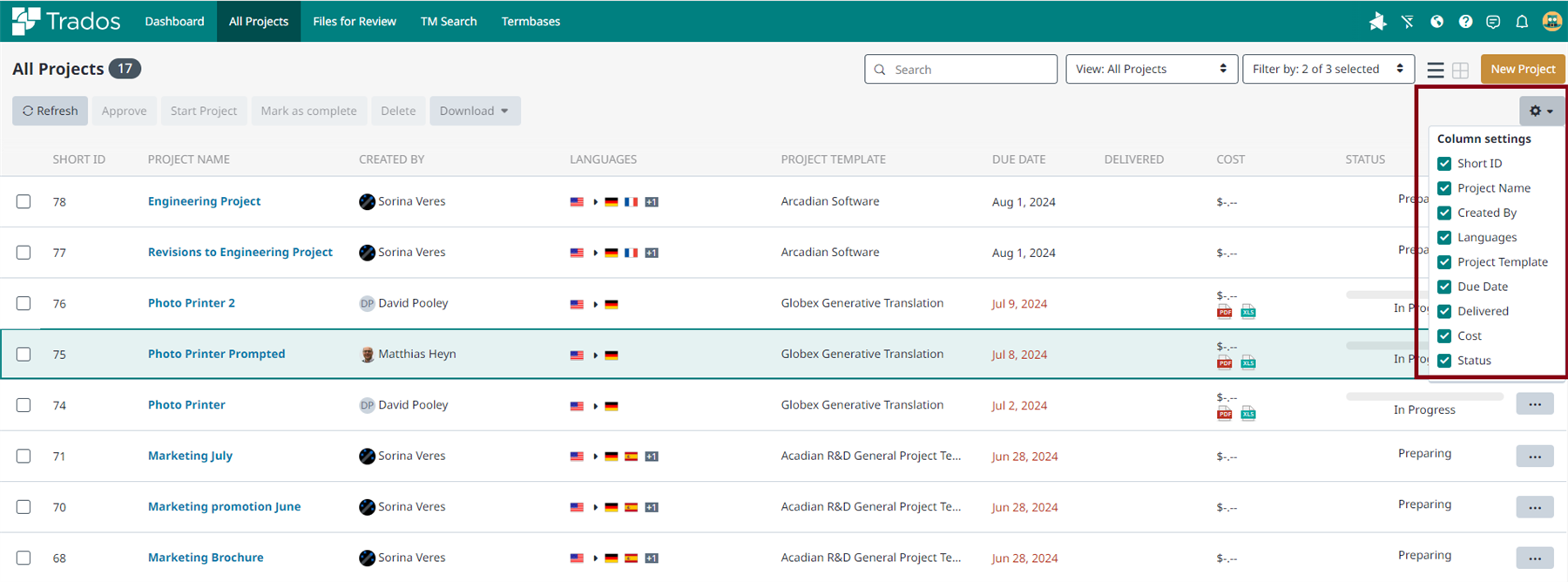Uncheck the Due Date column checkbox
Screen dimensions: 1568x582
(x=1444, y=287)
